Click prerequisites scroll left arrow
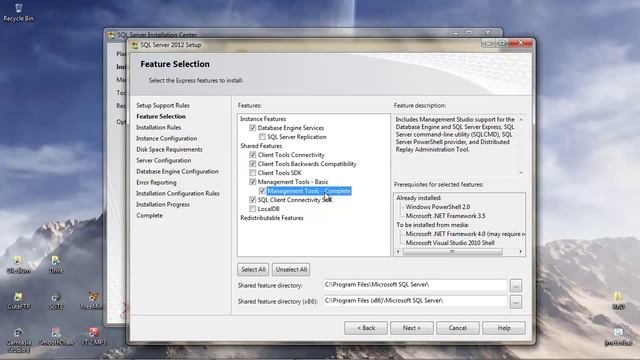This screenshot has height=360, width=640. (398, 252)
